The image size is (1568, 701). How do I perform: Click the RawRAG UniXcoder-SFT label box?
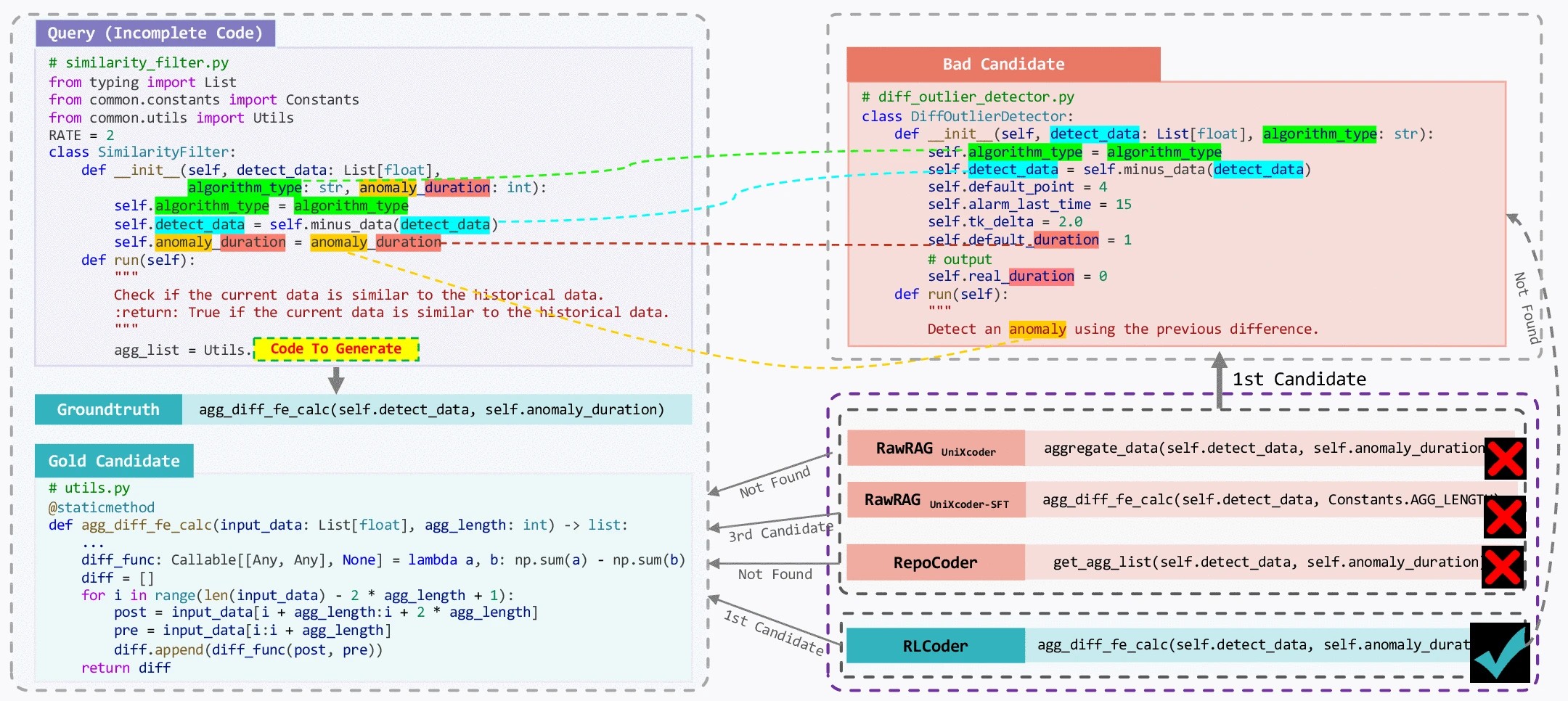[935, 500]
